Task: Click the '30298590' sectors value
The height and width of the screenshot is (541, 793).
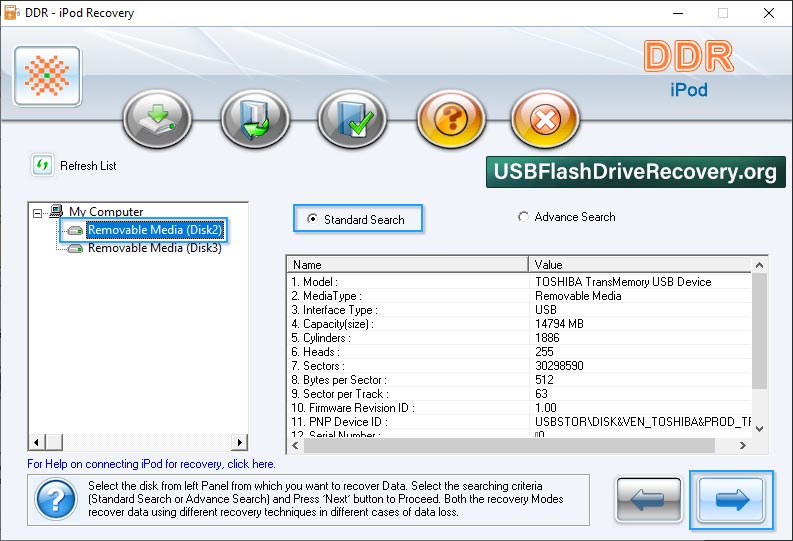Action: (559, 366)
